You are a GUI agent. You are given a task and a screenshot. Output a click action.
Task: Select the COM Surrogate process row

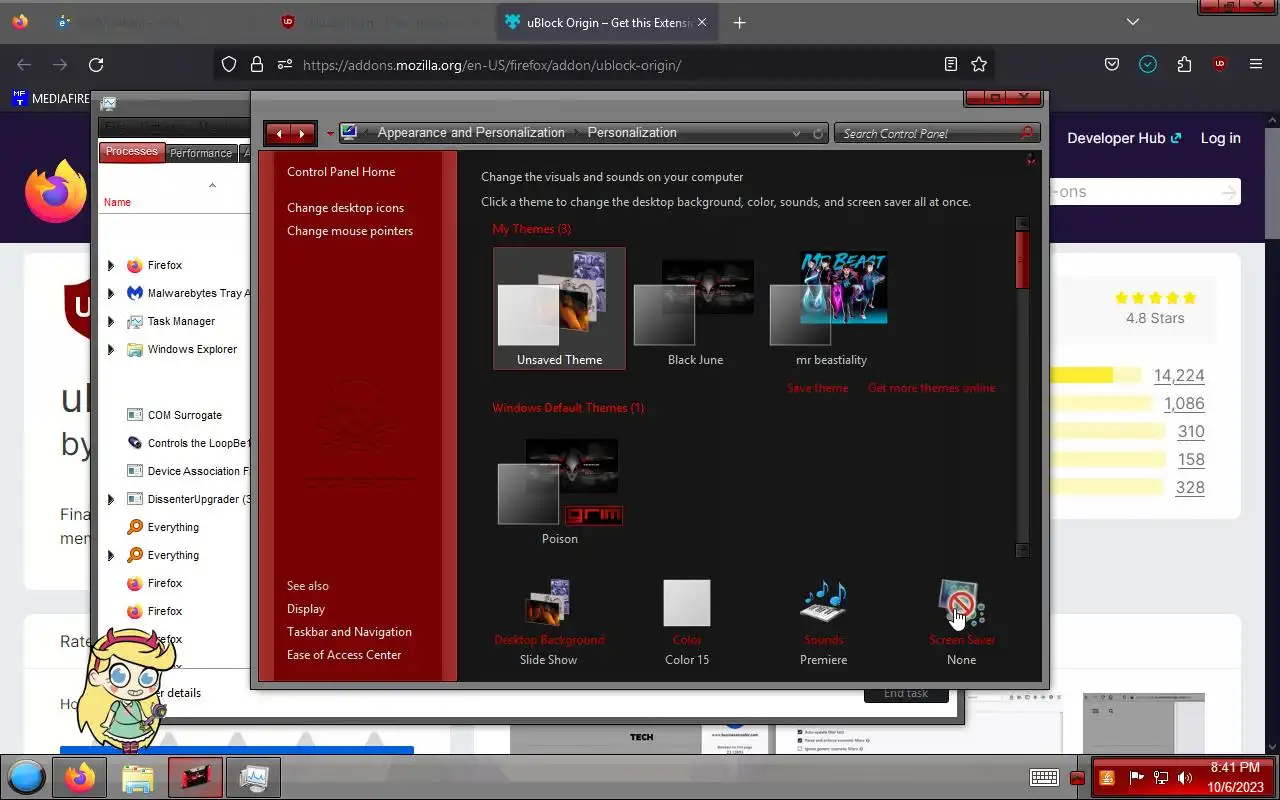click(175, 415)
